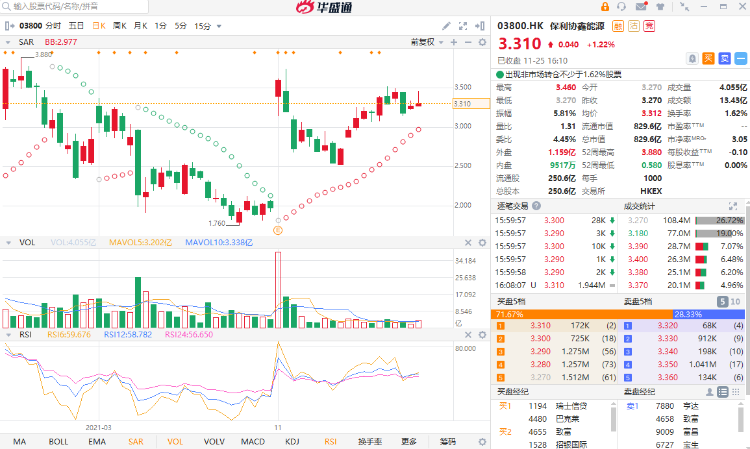Click the 窝 warrant badge
Screen dimensions: 750x449
649,26
